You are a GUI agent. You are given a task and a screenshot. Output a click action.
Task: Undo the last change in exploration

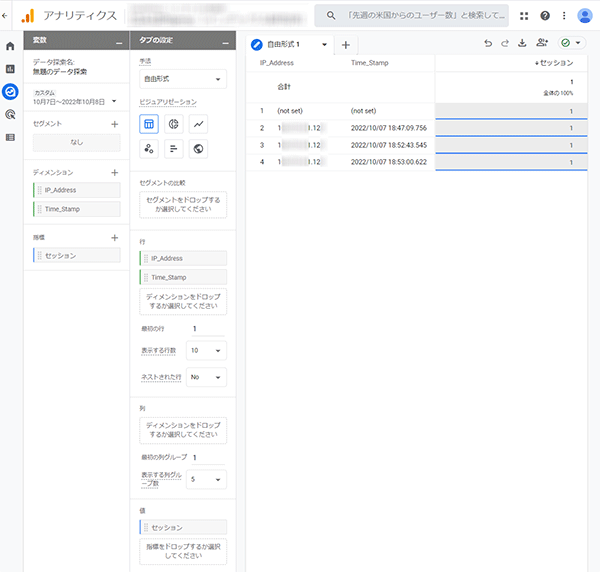(488, 43)
